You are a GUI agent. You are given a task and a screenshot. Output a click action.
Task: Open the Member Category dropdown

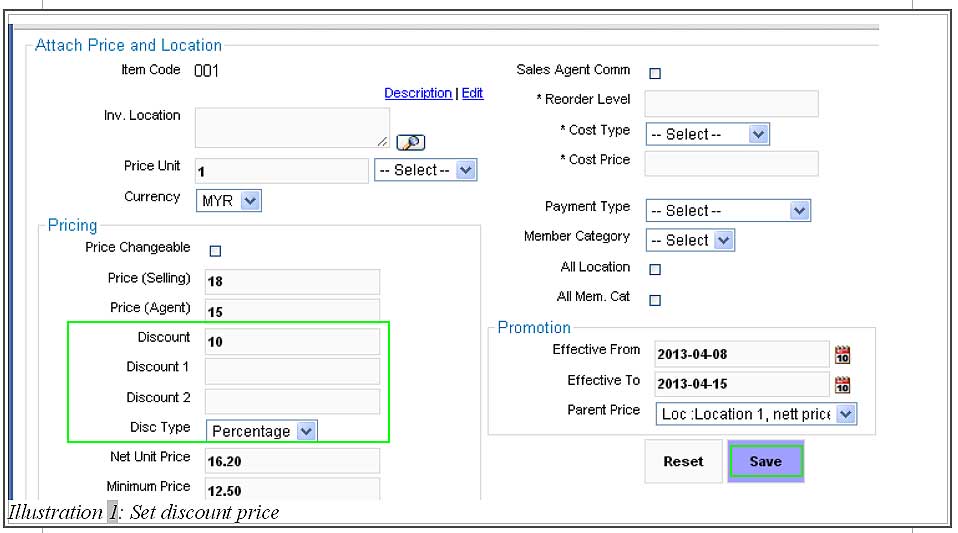[x=690, y=240]
